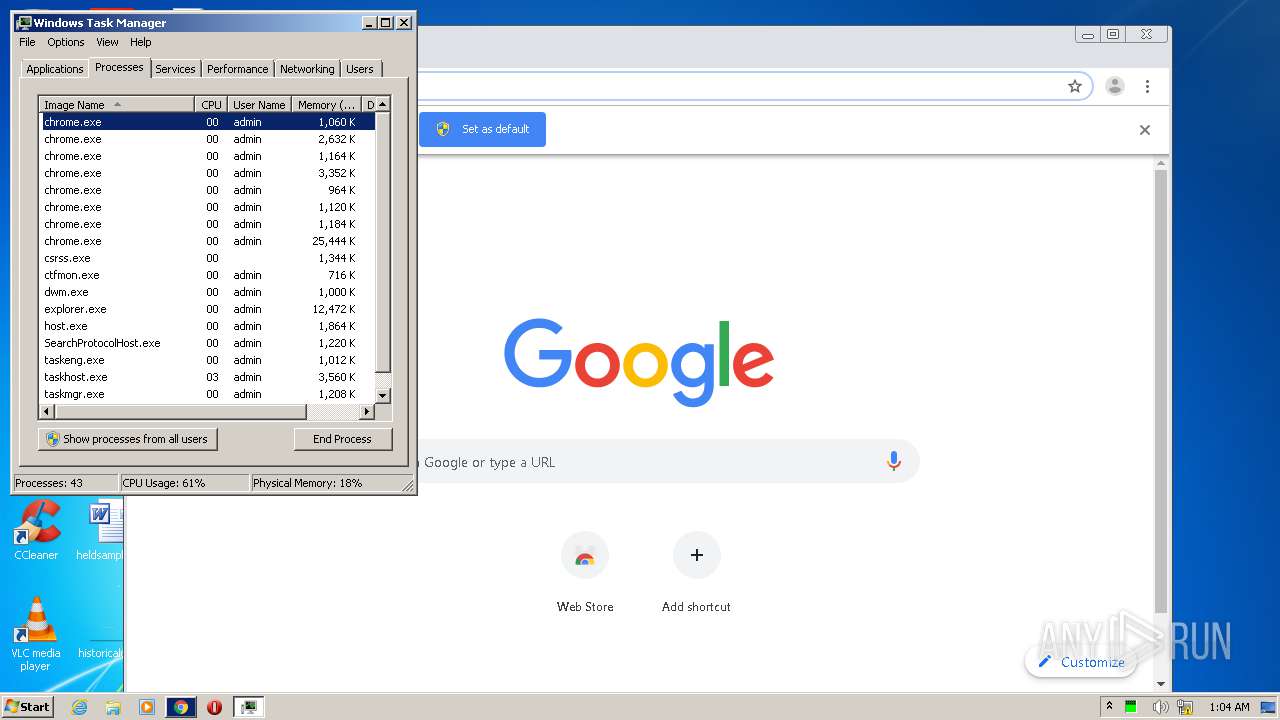This screenshot has height=720, width=1280.
Task: Switch to the Networking tab
Action: (307, 69)
